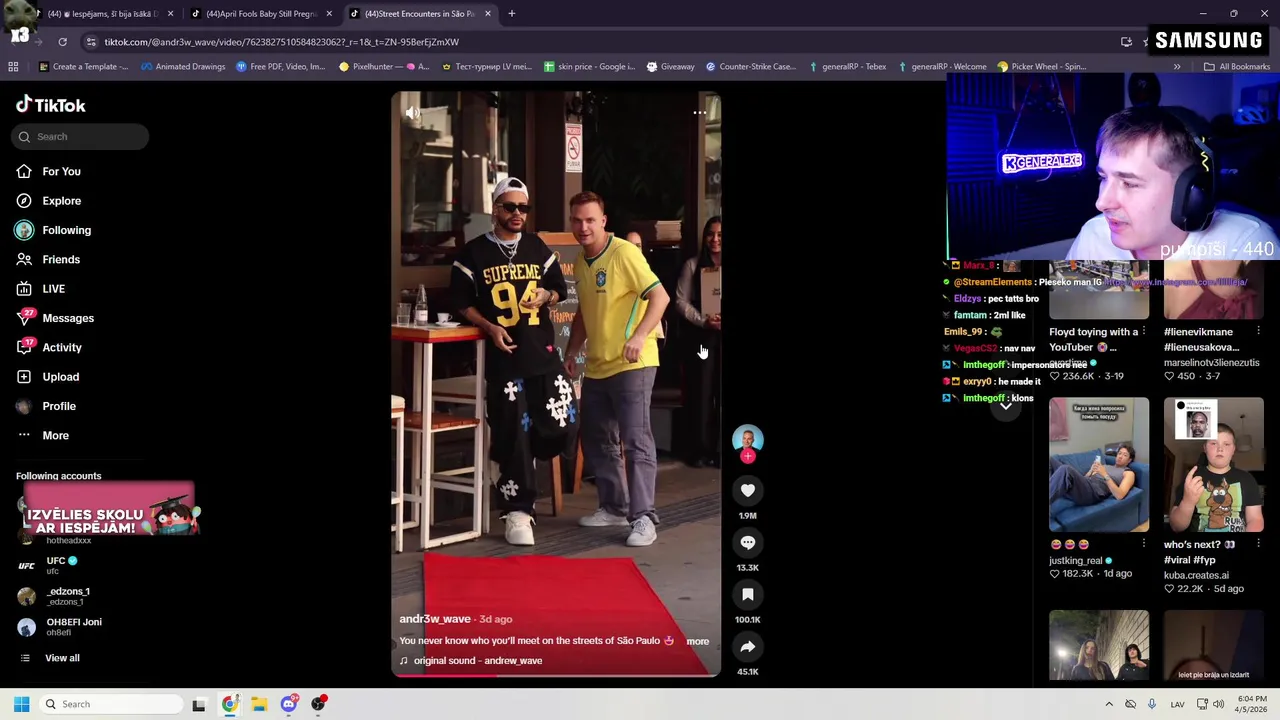Click the marselinotv3lienezutis author name

click(x=1211, y=362)
